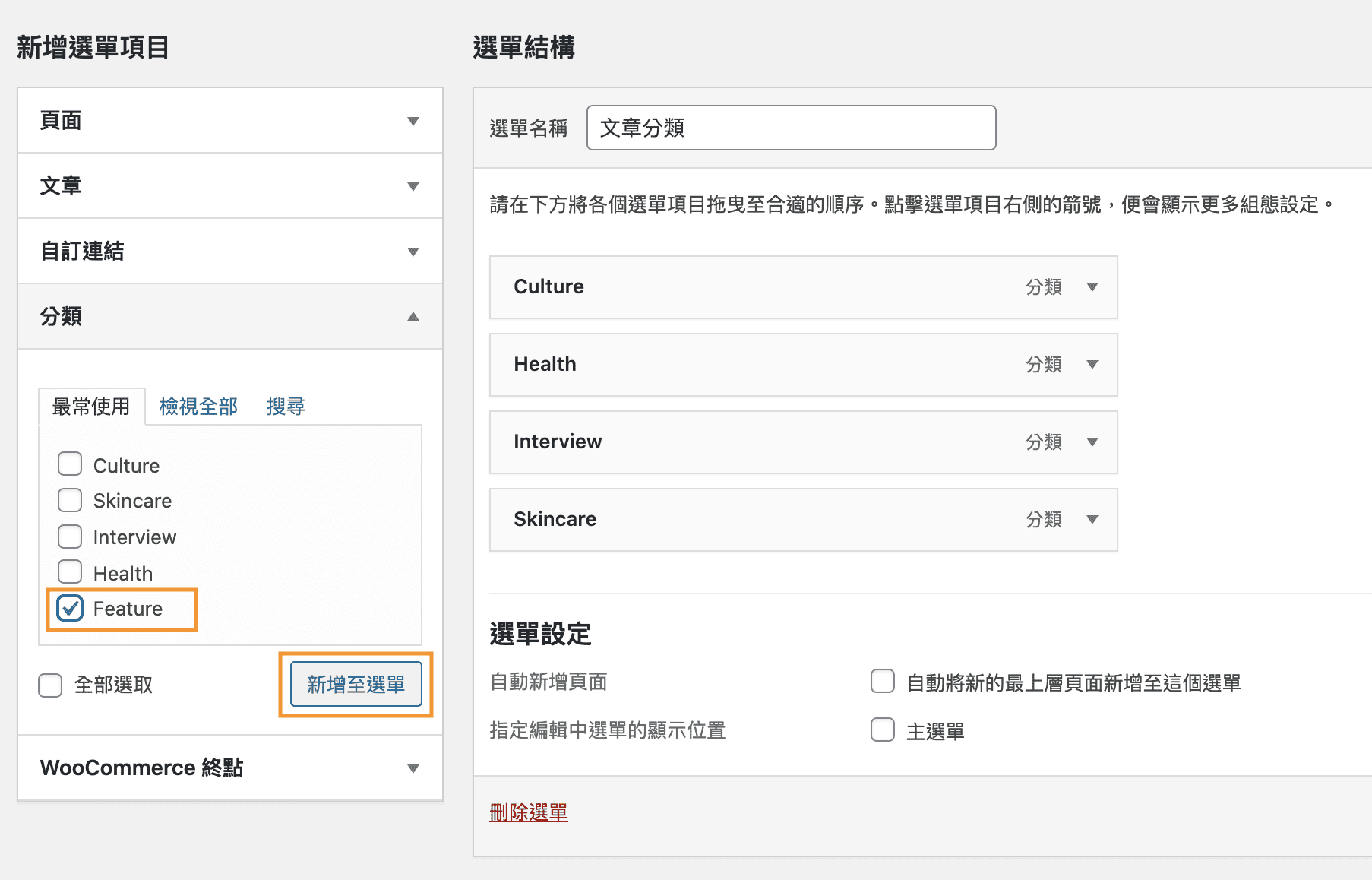The width and height of the screenshot is (1372, 880).
Task: Open Skincare menu item settings arrow
Action: [1092, 520]
